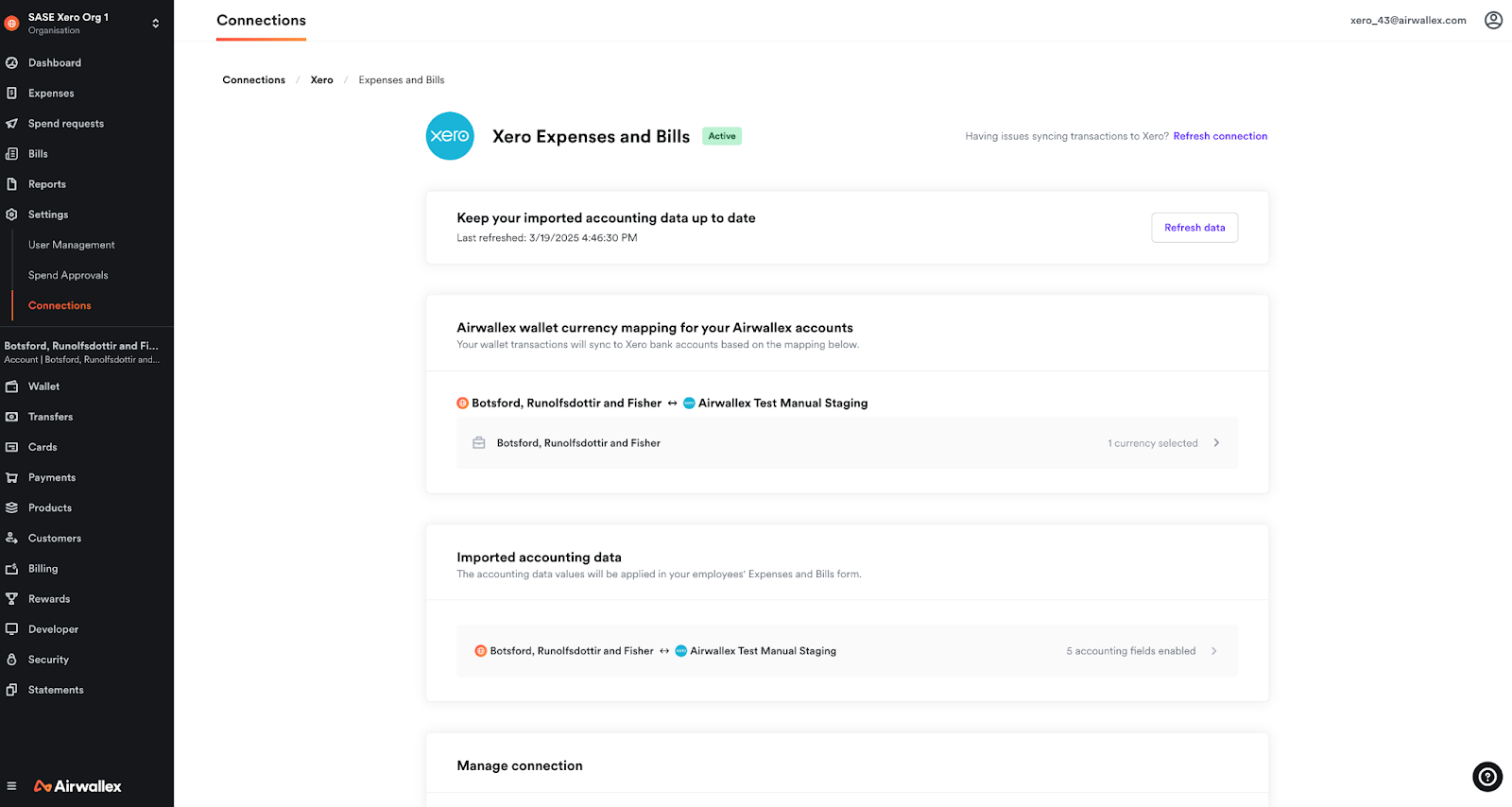This screenshot has height=807, width=1512.
Task: Select the Connections sidebar item
Action: click(x=60, y=305)
